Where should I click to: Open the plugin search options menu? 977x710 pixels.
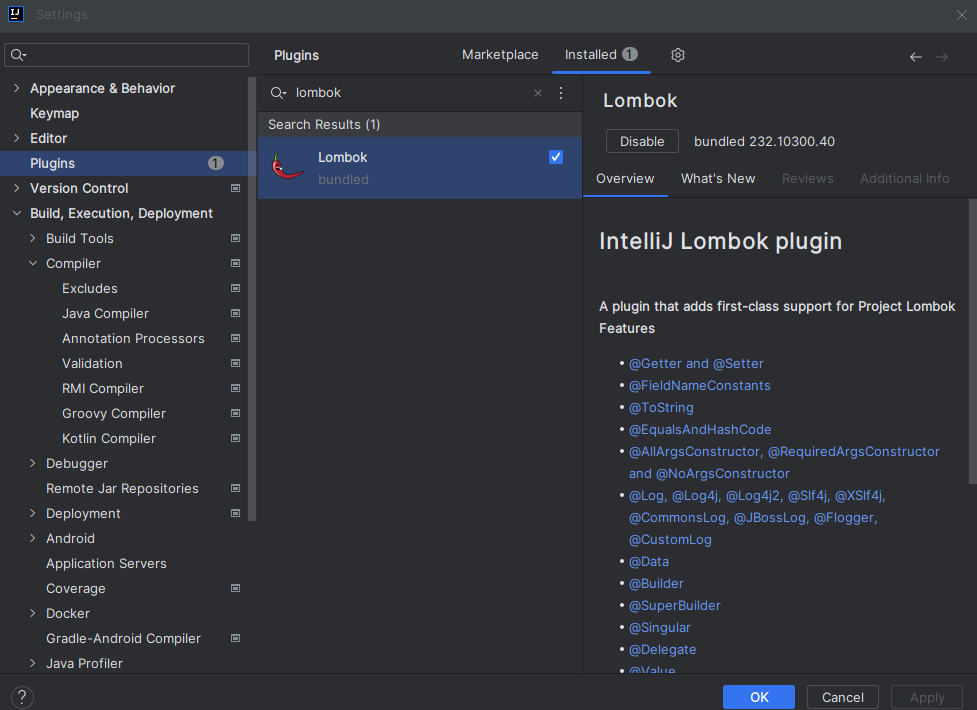point(561,93)
